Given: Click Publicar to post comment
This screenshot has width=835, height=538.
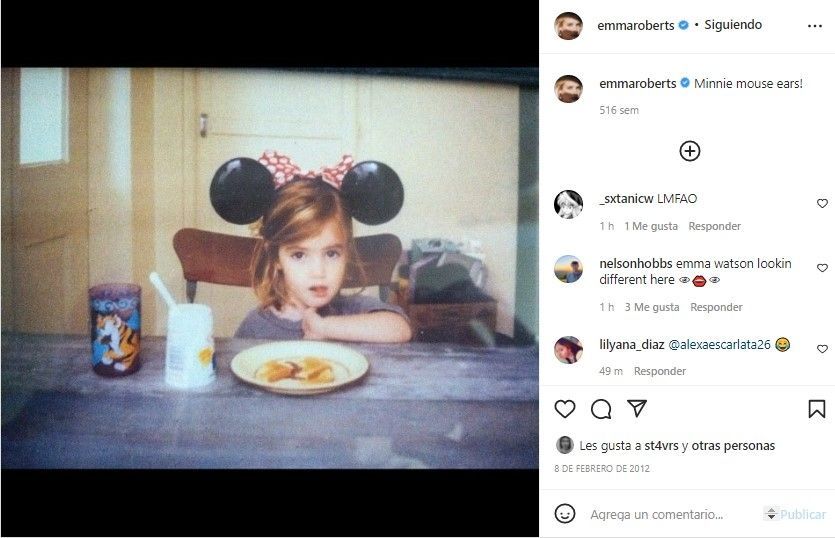Looking at the screenshot, I should click(802, 514).
